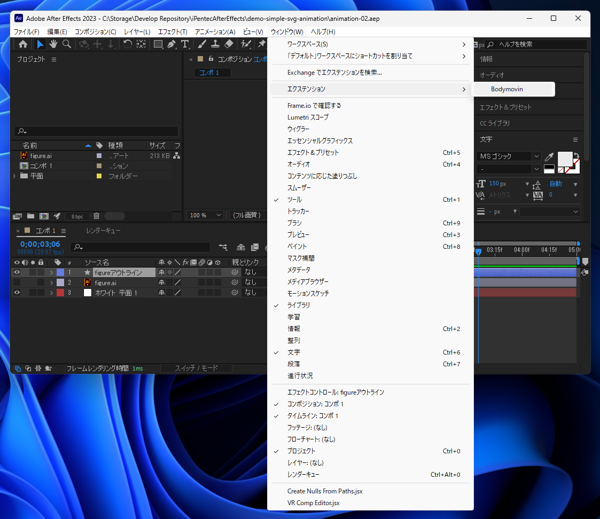
Task: Open the 100 % zoom dropdown
Action: coord(205,215)
